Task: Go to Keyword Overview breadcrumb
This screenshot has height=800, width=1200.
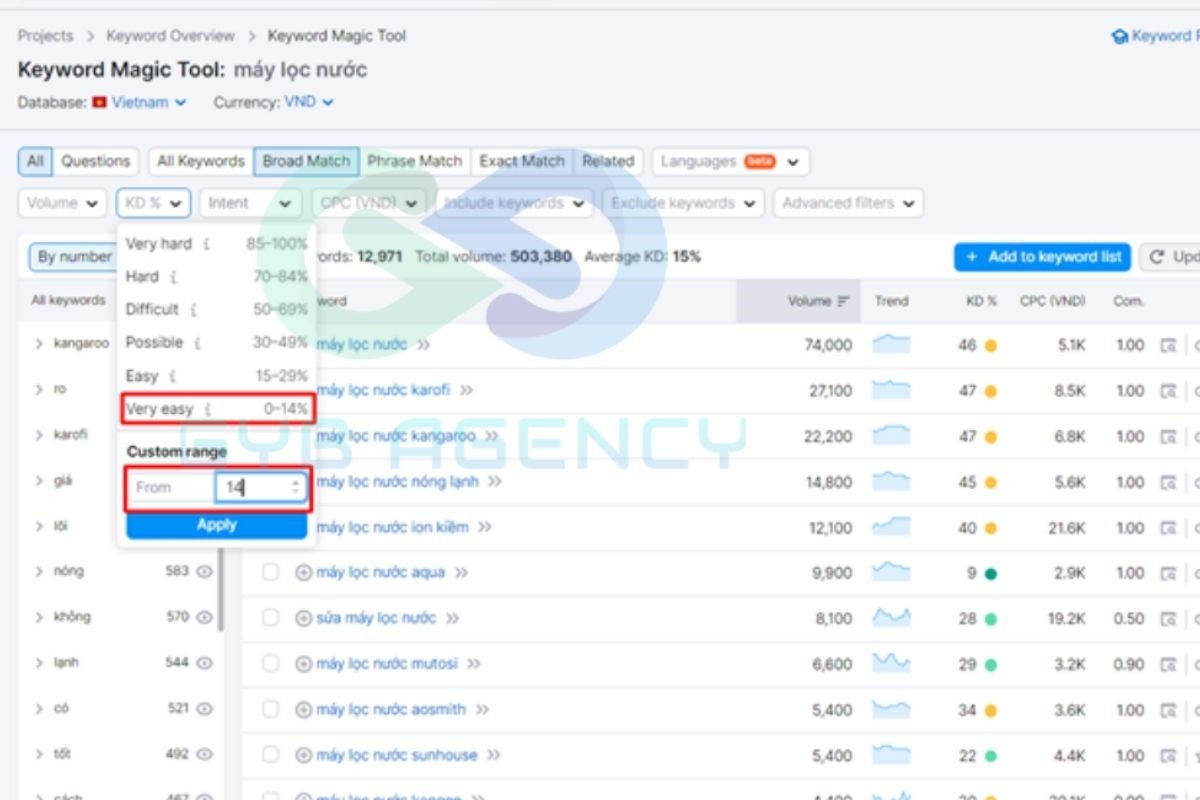Action: tap(170, 36)
